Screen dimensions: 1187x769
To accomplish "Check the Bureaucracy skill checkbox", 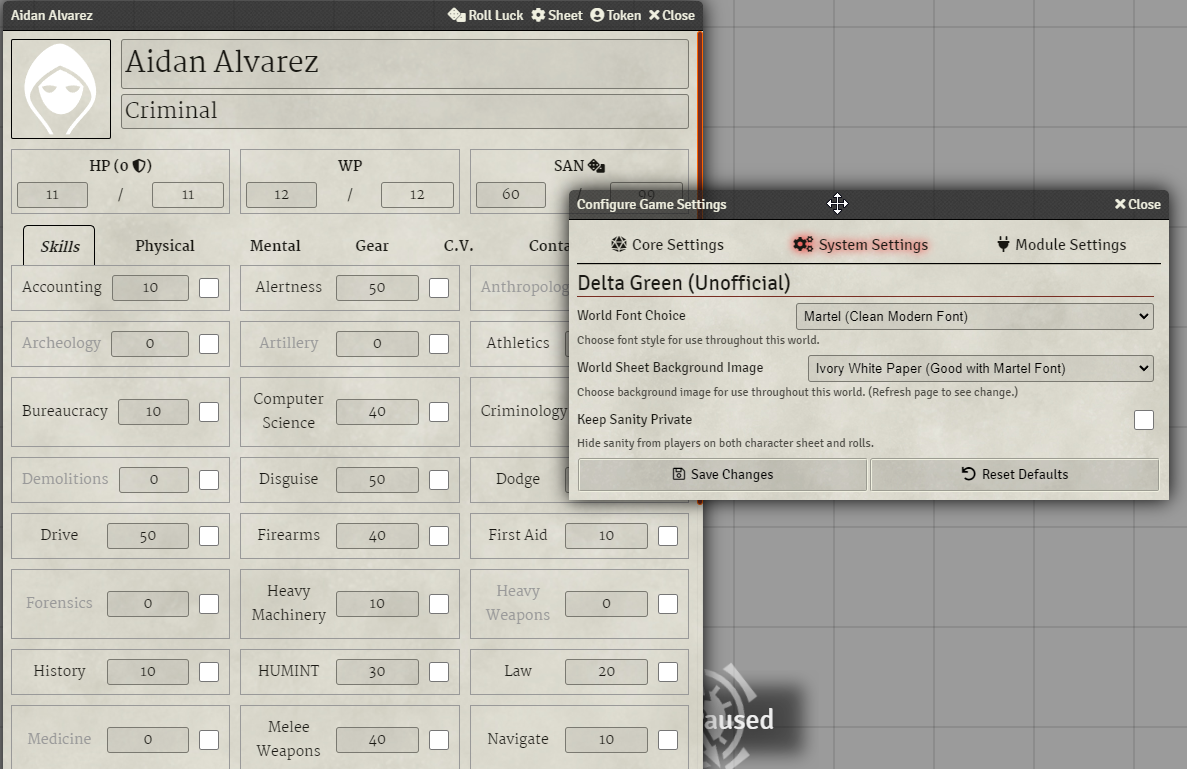I will 209,412.
